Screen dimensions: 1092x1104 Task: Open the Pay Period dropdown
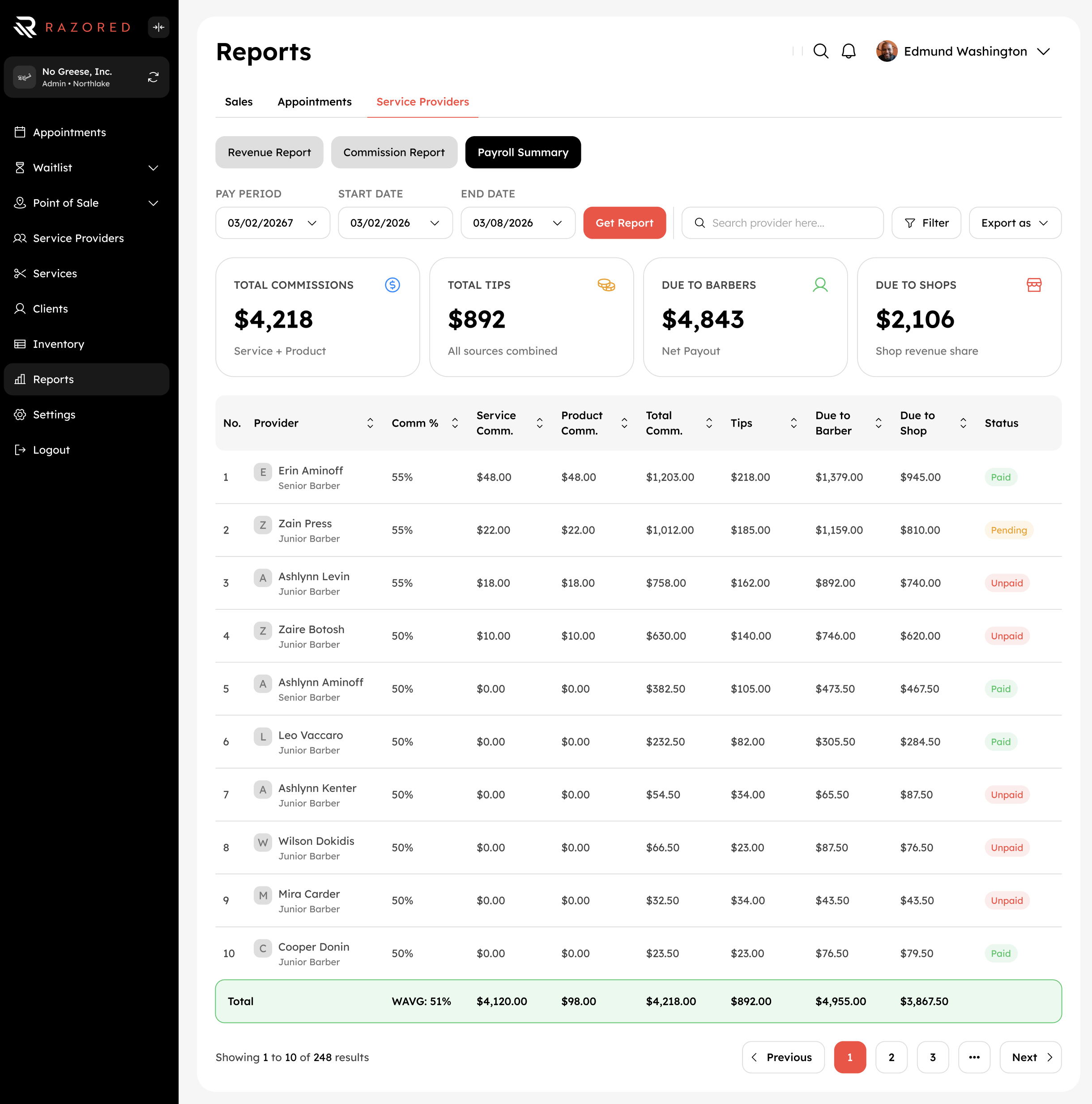click(x=273, y=223)
